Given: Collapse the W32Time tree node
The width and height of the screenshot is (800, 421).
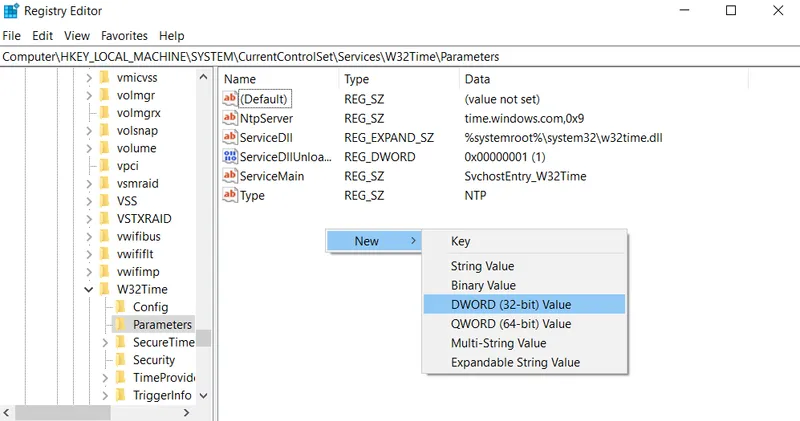Looking at the screenshot, I should [x=89, y=289].
